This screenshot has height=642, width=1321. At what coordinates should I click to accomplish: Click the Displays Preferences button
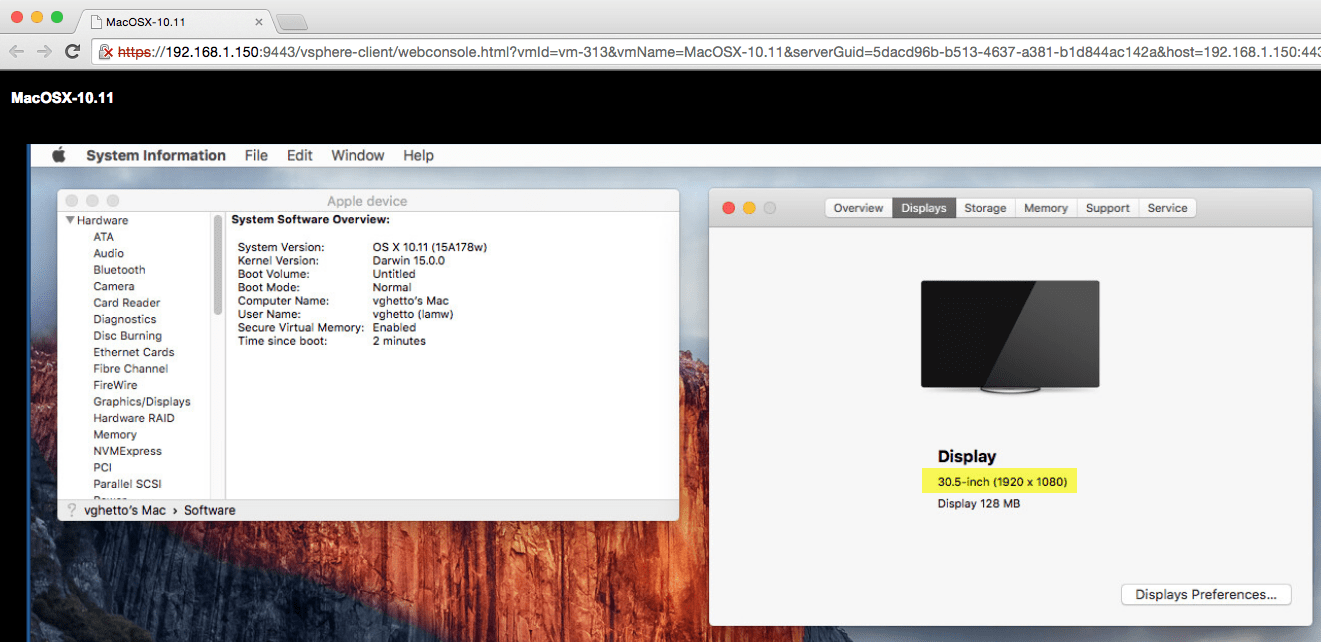pos(1205,594)
